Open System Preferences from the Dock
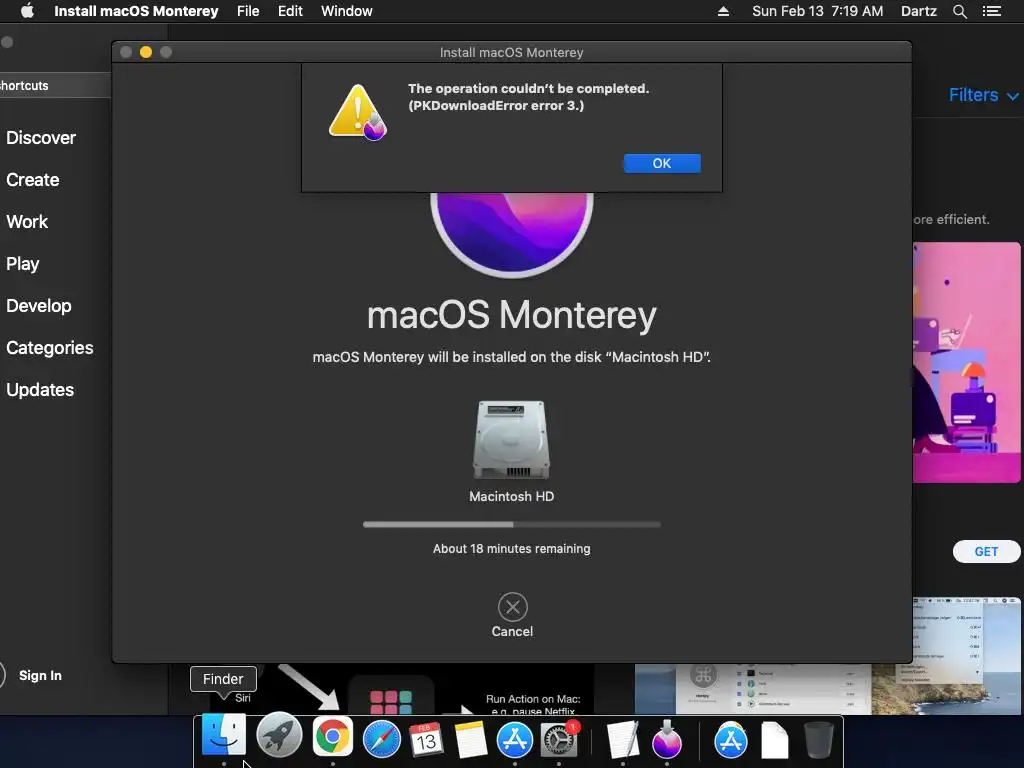 pos(559,740)
